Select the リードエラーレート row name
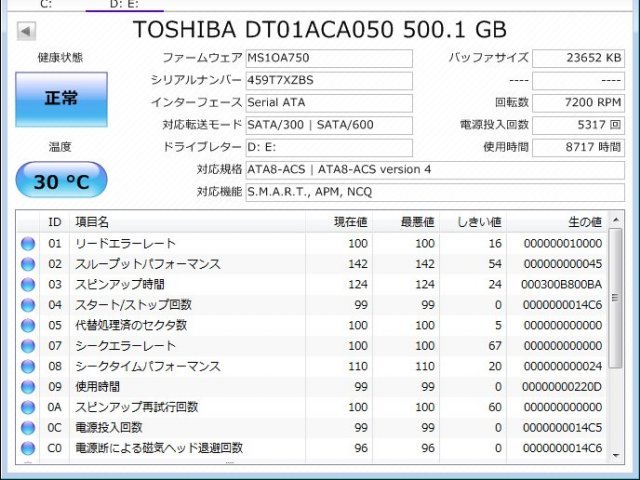The width and height of the screenshot is (640, 480). click(x=125, y=244)
